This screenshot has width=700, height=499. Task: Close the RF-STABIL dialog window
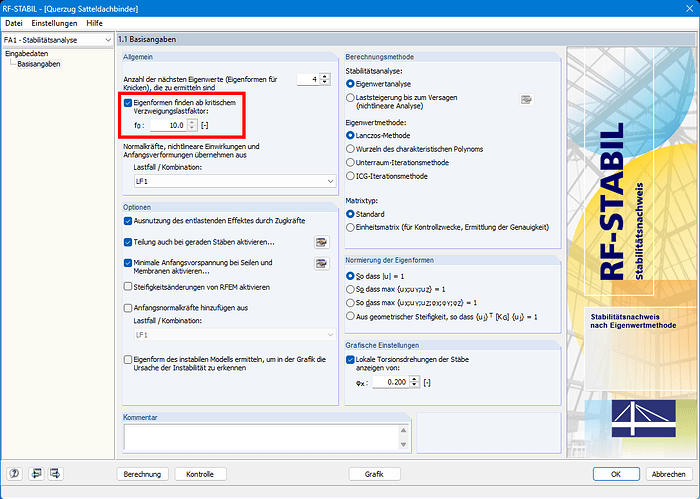click(x=689, y=8)
